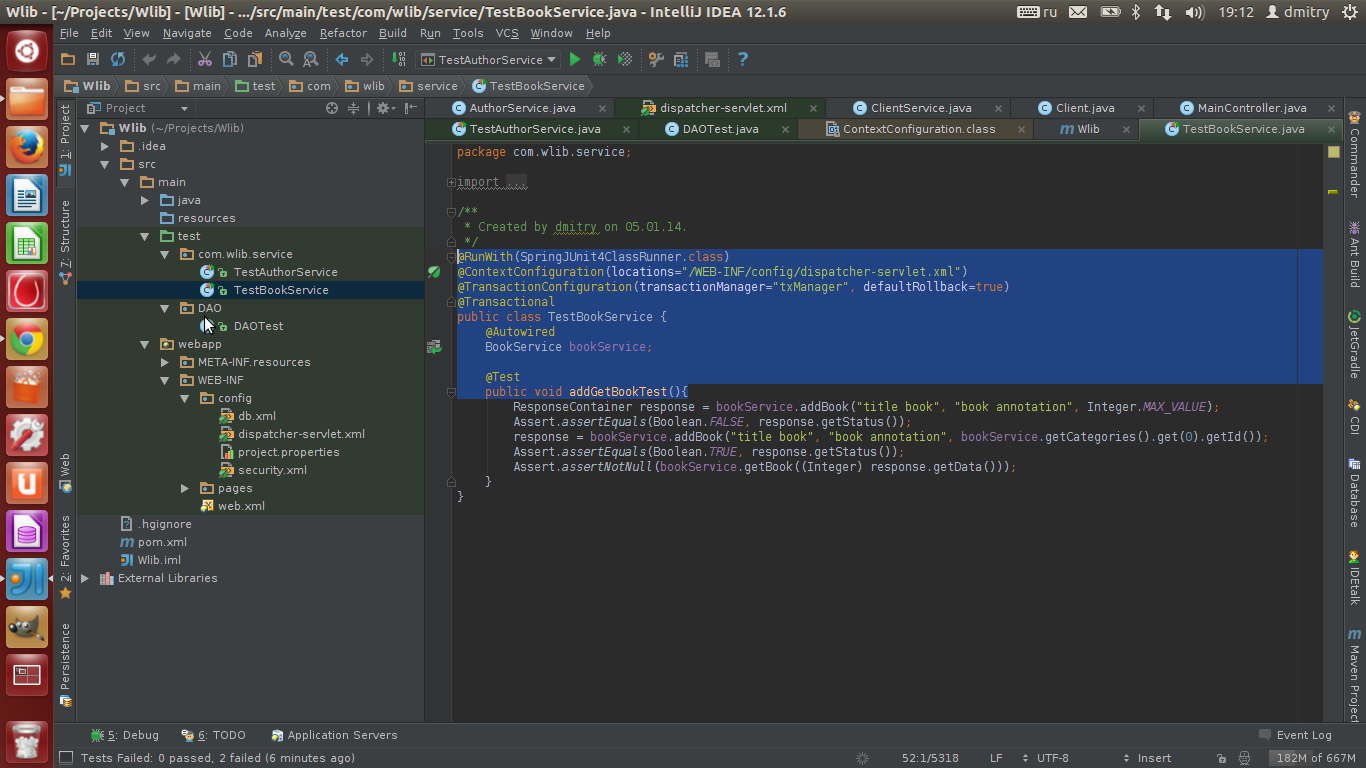Open the Analyze menu

[x=285, y=33]
